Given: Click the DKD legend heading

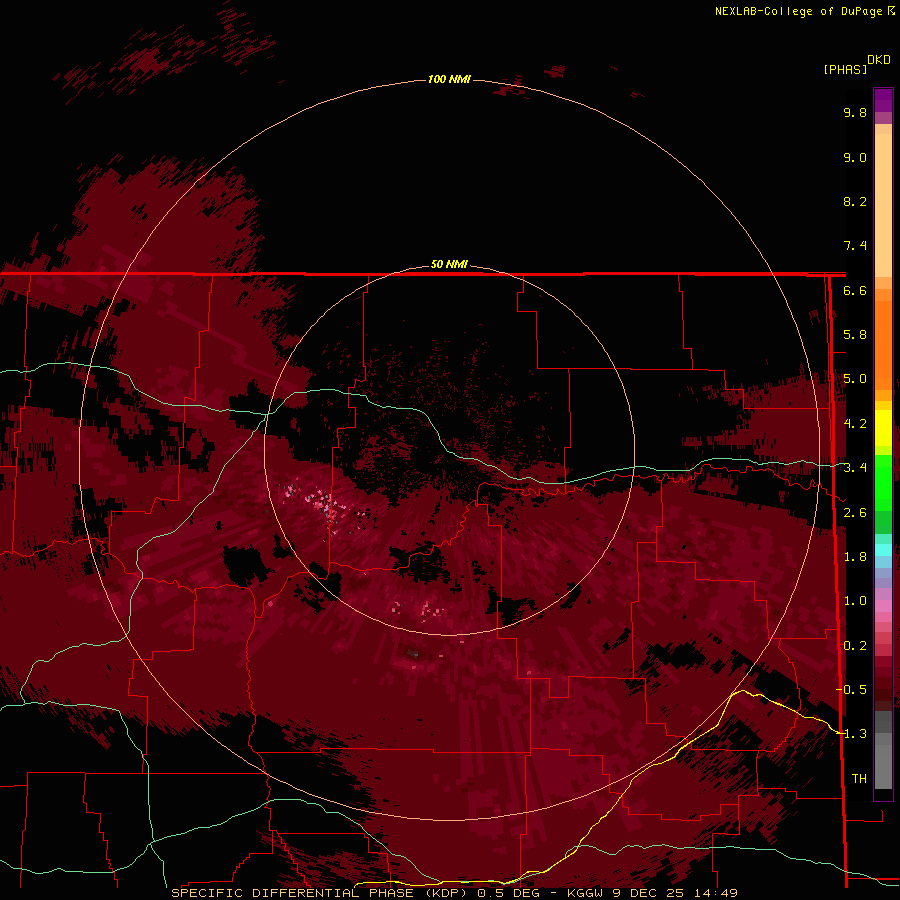Looking at the screenshot, I should point(879,60).
